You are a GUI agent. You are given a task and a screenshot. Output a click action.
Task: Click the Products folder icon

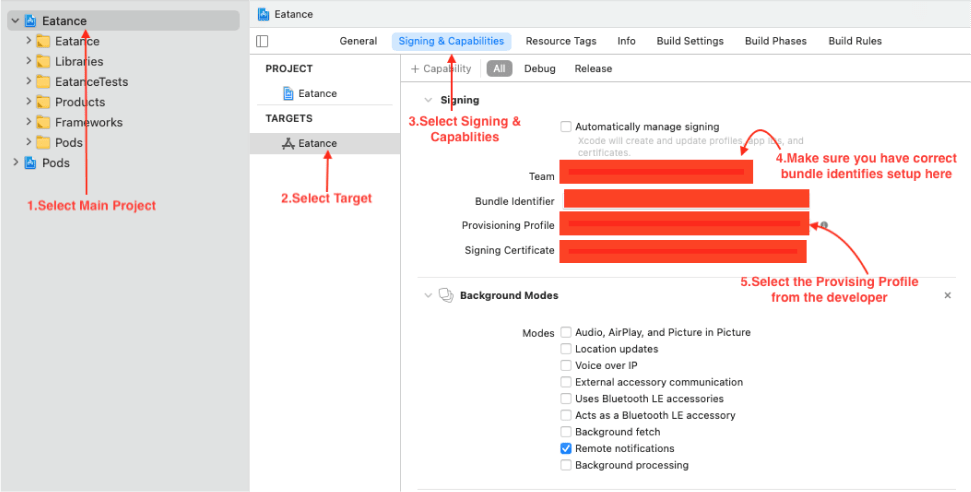point(43,102)
